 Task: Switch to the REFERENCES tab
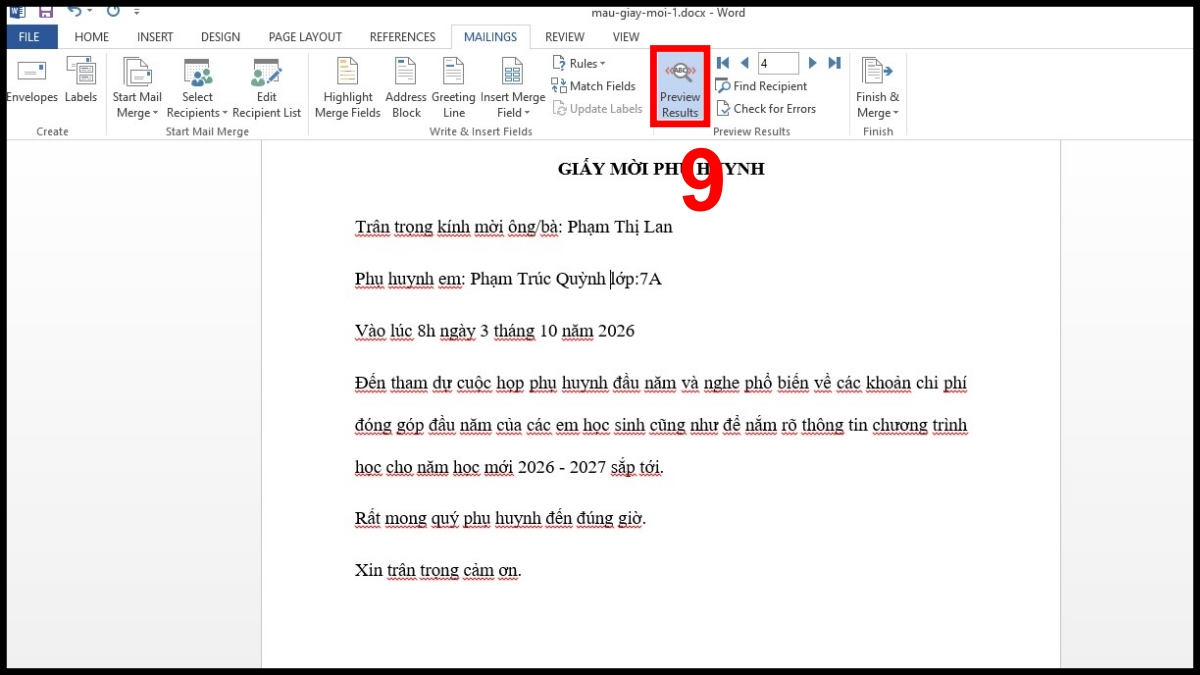pos(403,37)
